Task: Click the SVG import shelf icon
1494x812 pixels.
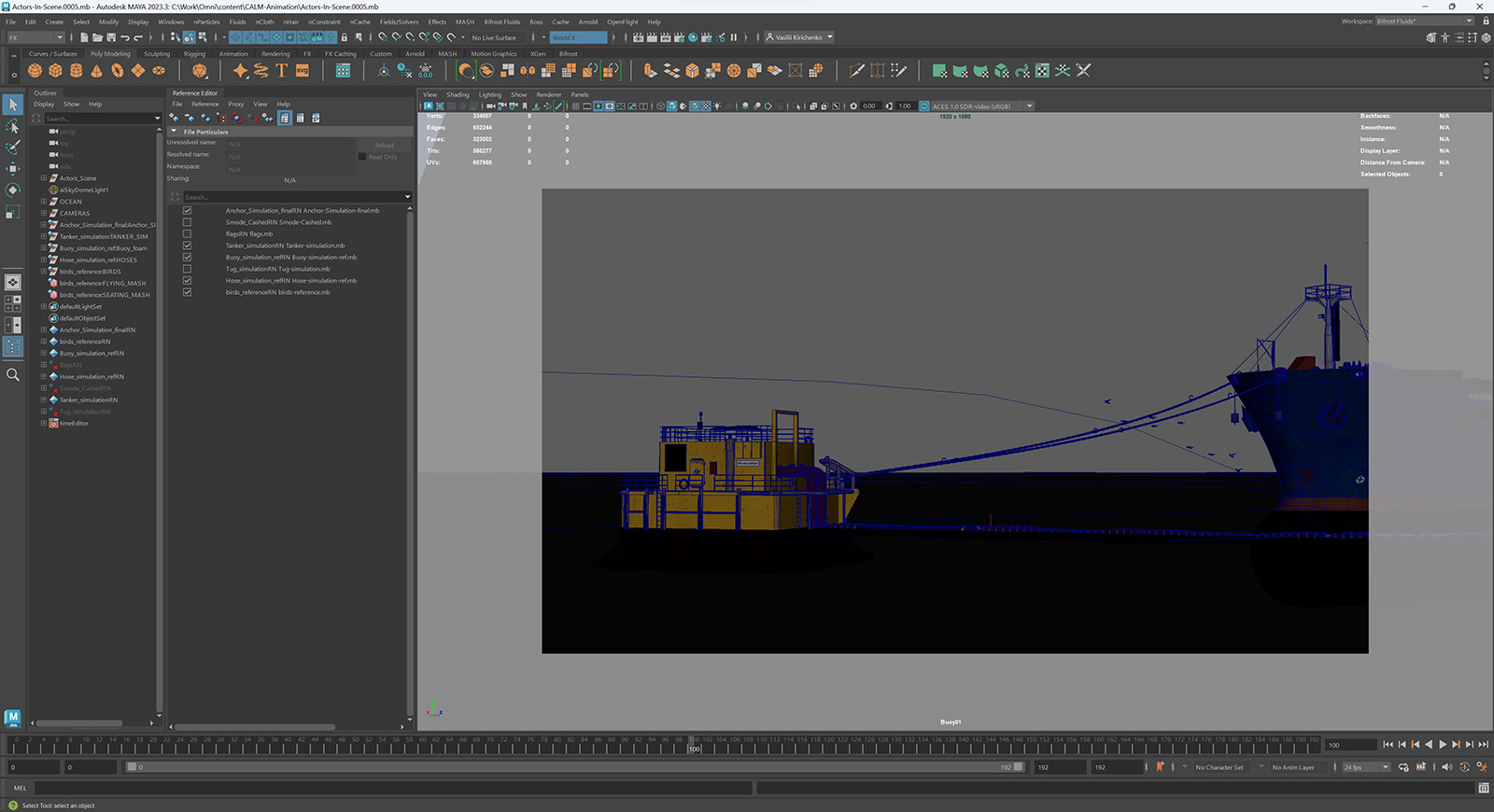Action: point(303,71)
